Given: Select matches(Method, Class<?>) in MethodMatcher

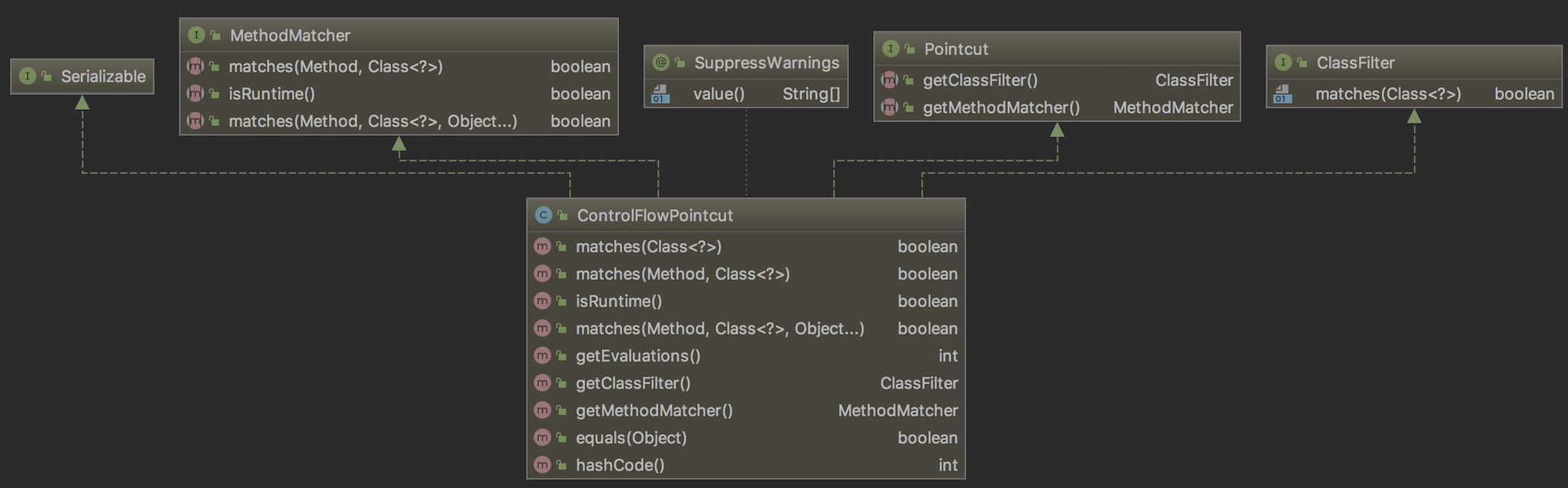Looking at the screenshot, I should 336,66.
